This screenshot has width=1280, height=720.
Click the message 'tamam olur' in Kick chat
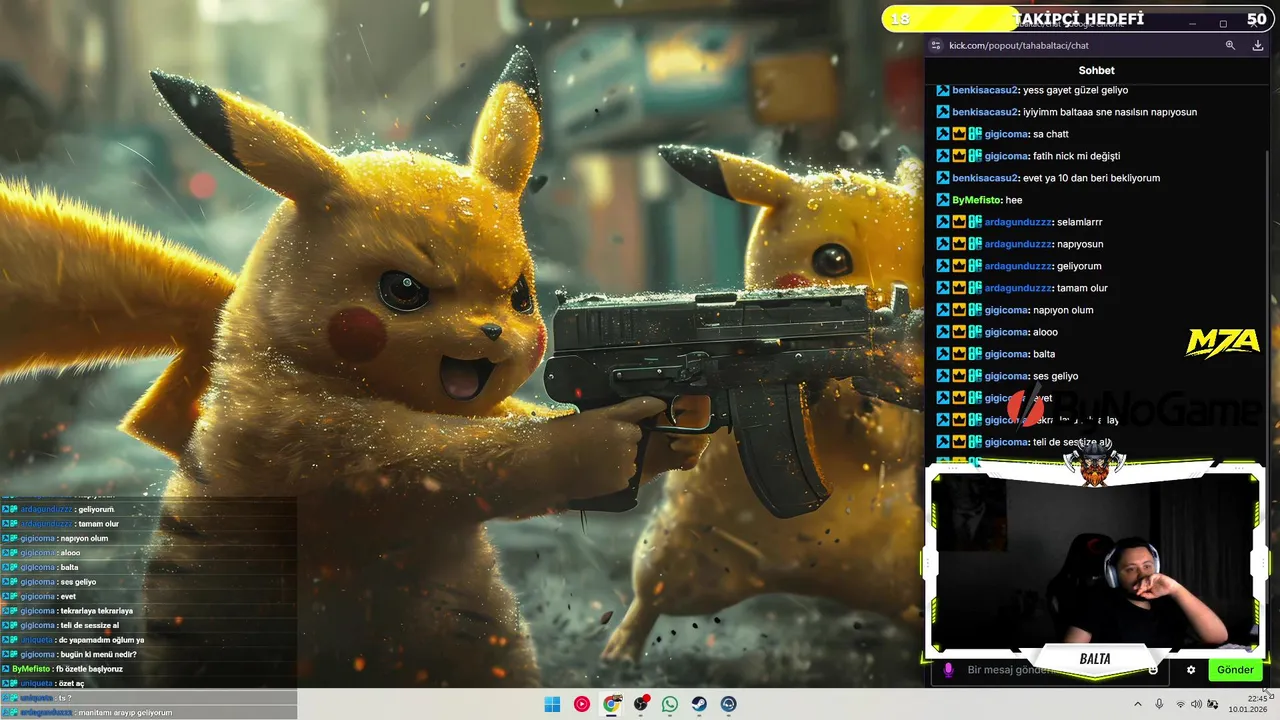[1082, 288]
